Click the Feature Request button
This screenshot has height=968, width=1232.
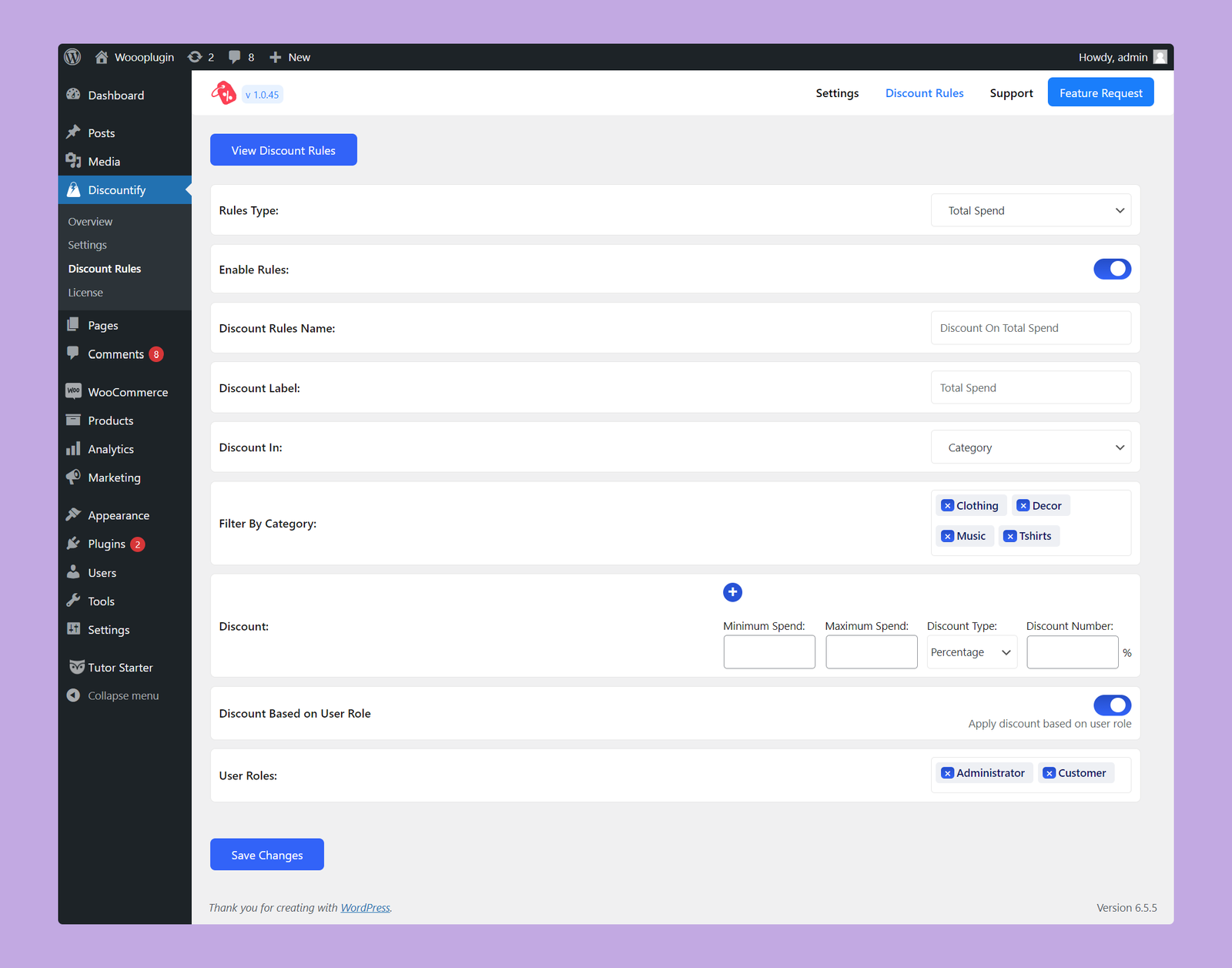point(1100,92)
